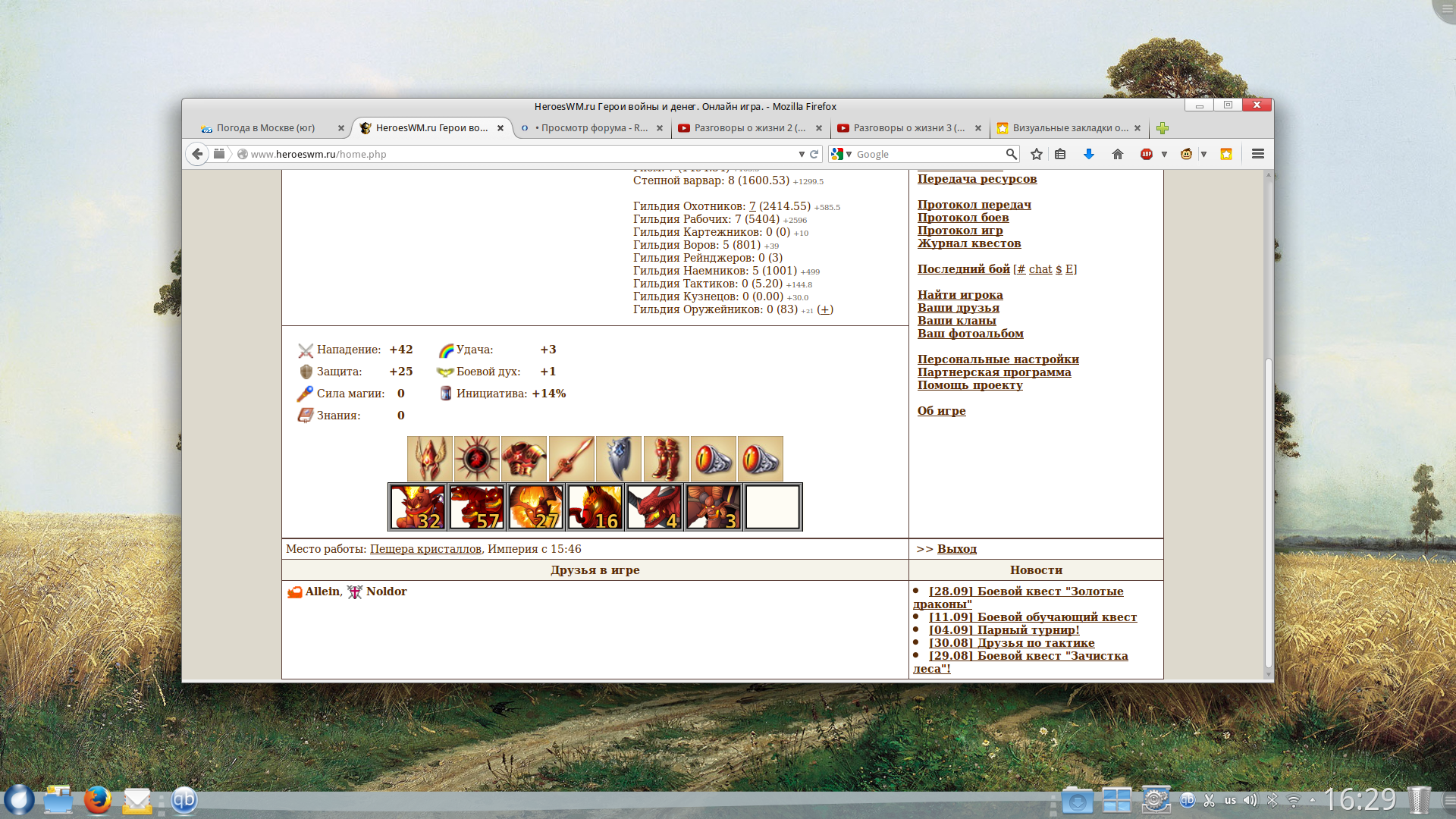
Task: Click the Firefox home button
Action: coord(1118,154)
